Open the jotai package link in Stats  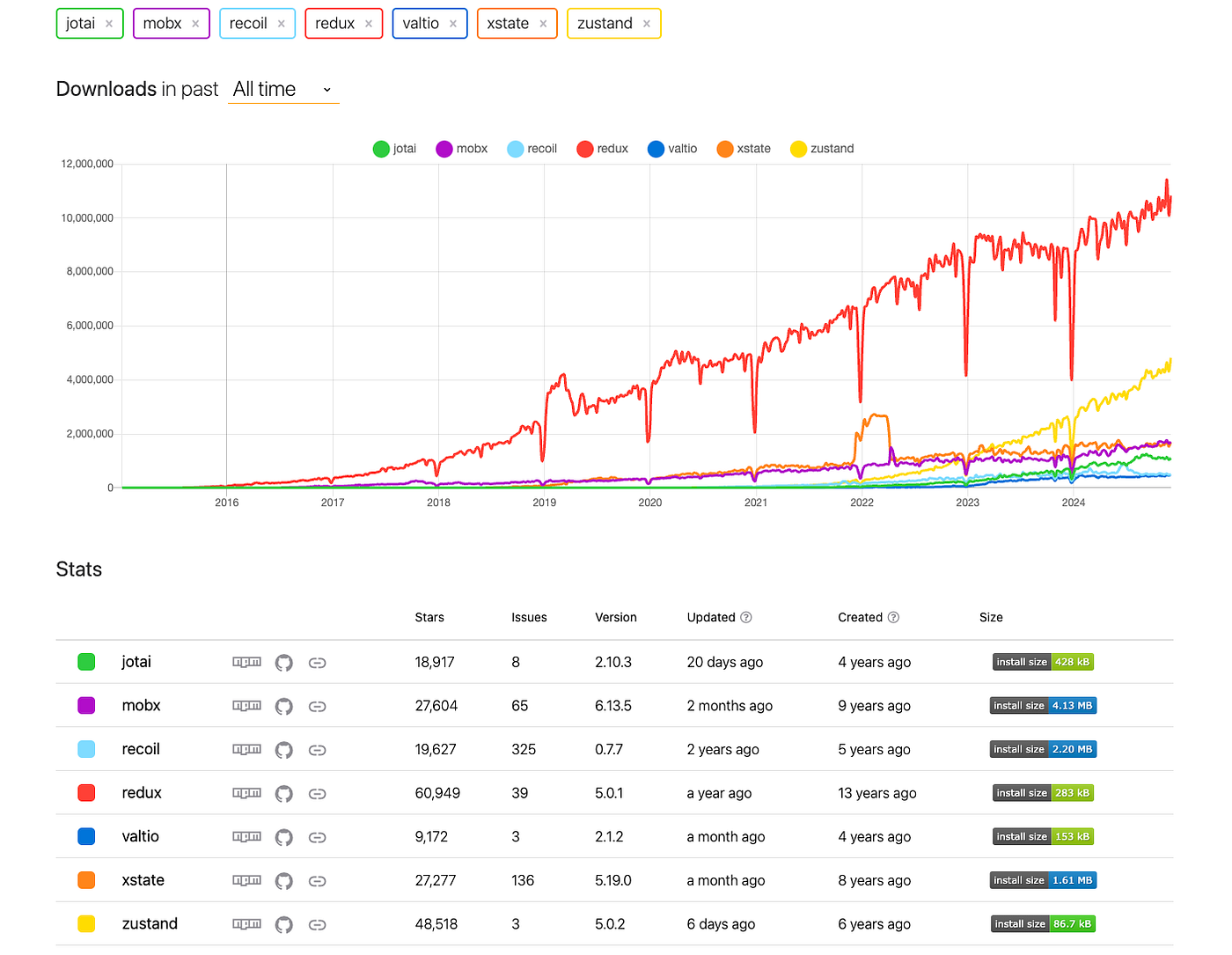coord(136,662)
